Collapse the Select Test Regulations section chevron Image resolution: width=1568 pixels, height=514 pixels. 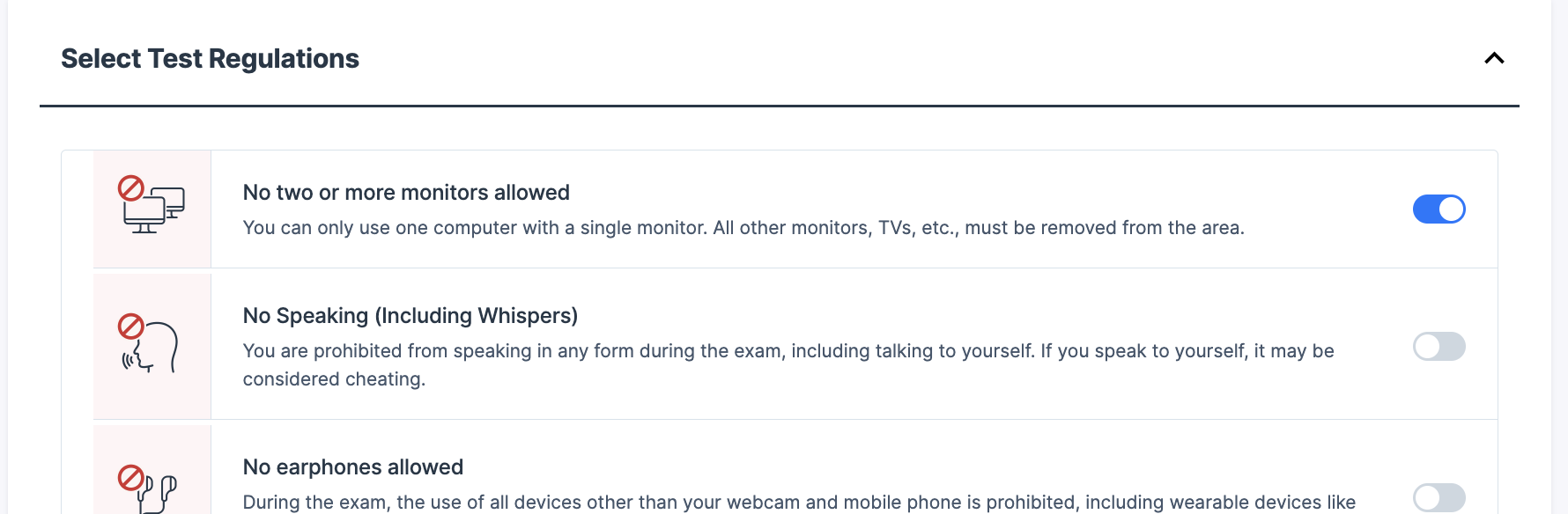[1494, 58]
